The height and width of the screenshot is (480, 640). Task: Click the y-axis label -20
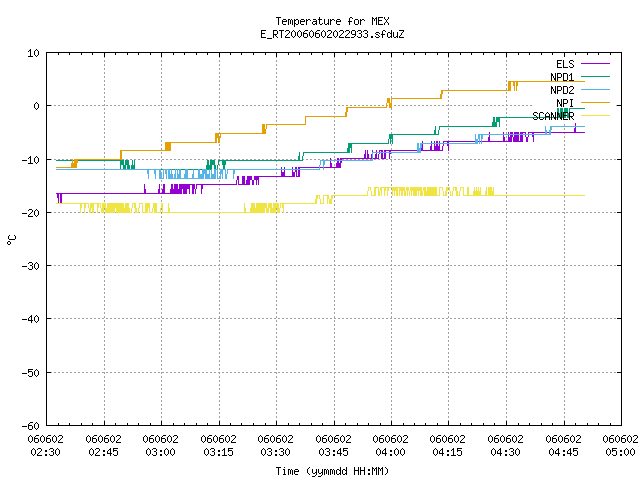click(x=31, y=213)
